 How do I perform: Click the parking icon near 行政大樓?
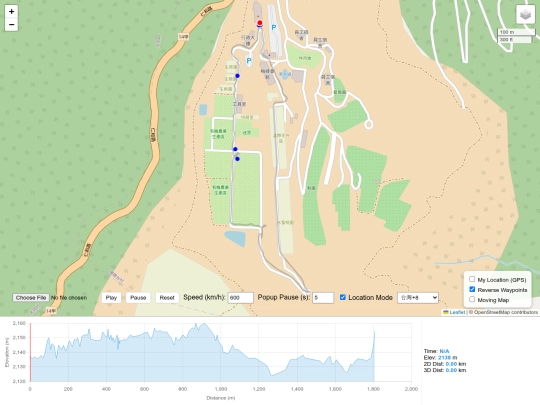click(x=249, y=61)
